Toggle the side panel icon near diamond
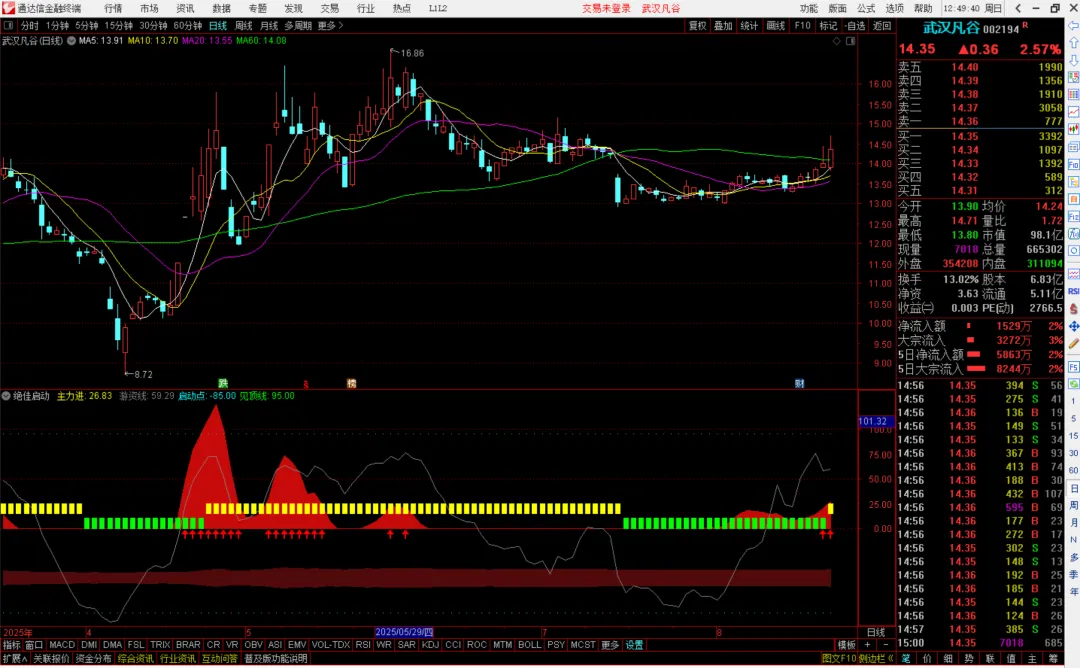This screenshot has width=1080, height=668. tap(851, 41)
